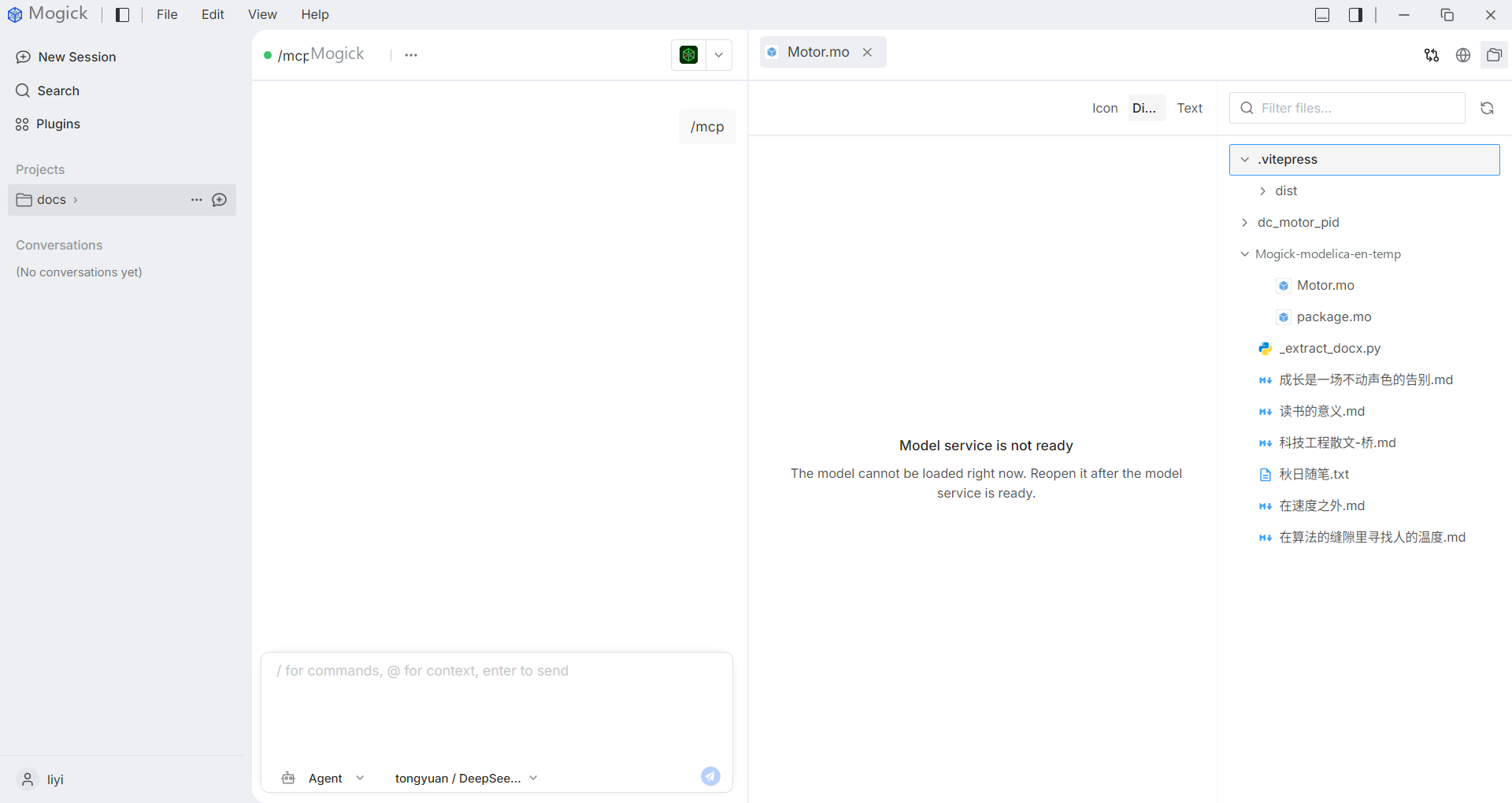Focus the Filter files input
Viewport: 1512px width, 803px height.
pyautogui.click(x=1347, y=108)
